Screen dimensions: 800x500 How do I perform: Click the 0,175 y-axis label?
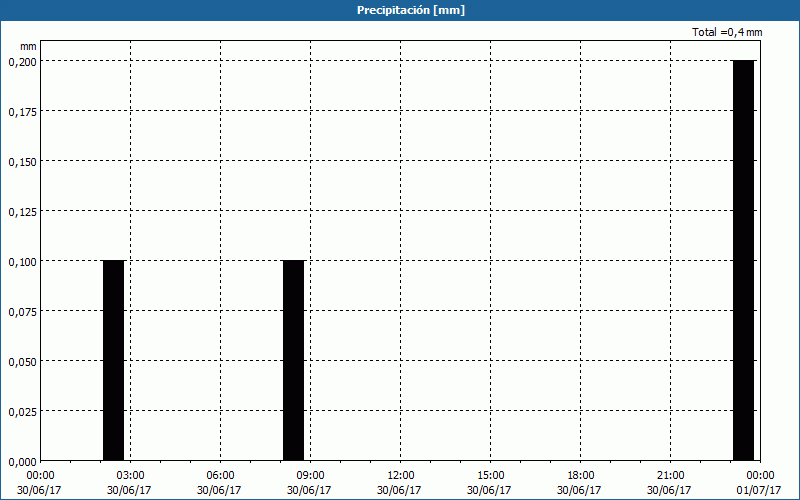[22, 111]
